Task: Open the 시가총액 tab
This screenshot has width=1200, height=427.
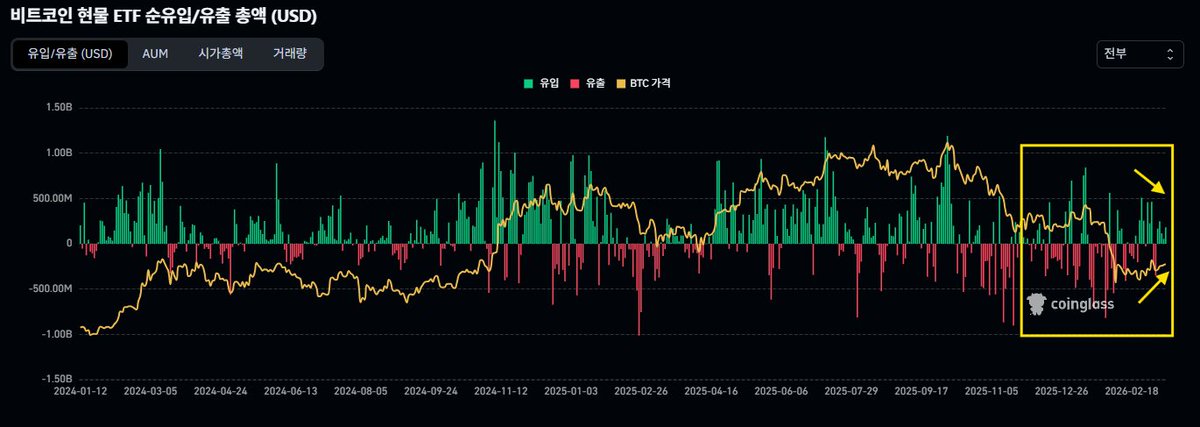Action: click(220, 54)
